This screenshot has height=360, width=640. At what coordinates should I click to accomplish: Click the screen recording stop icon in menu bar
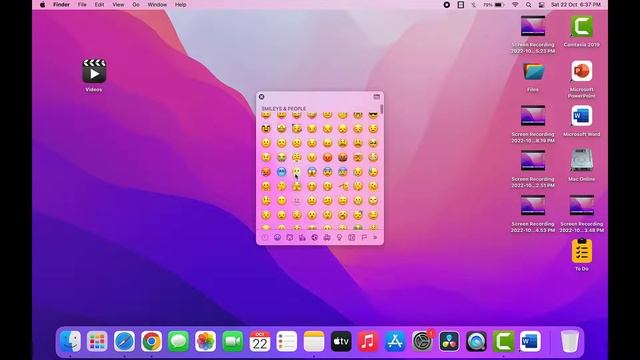click(447, 4)
